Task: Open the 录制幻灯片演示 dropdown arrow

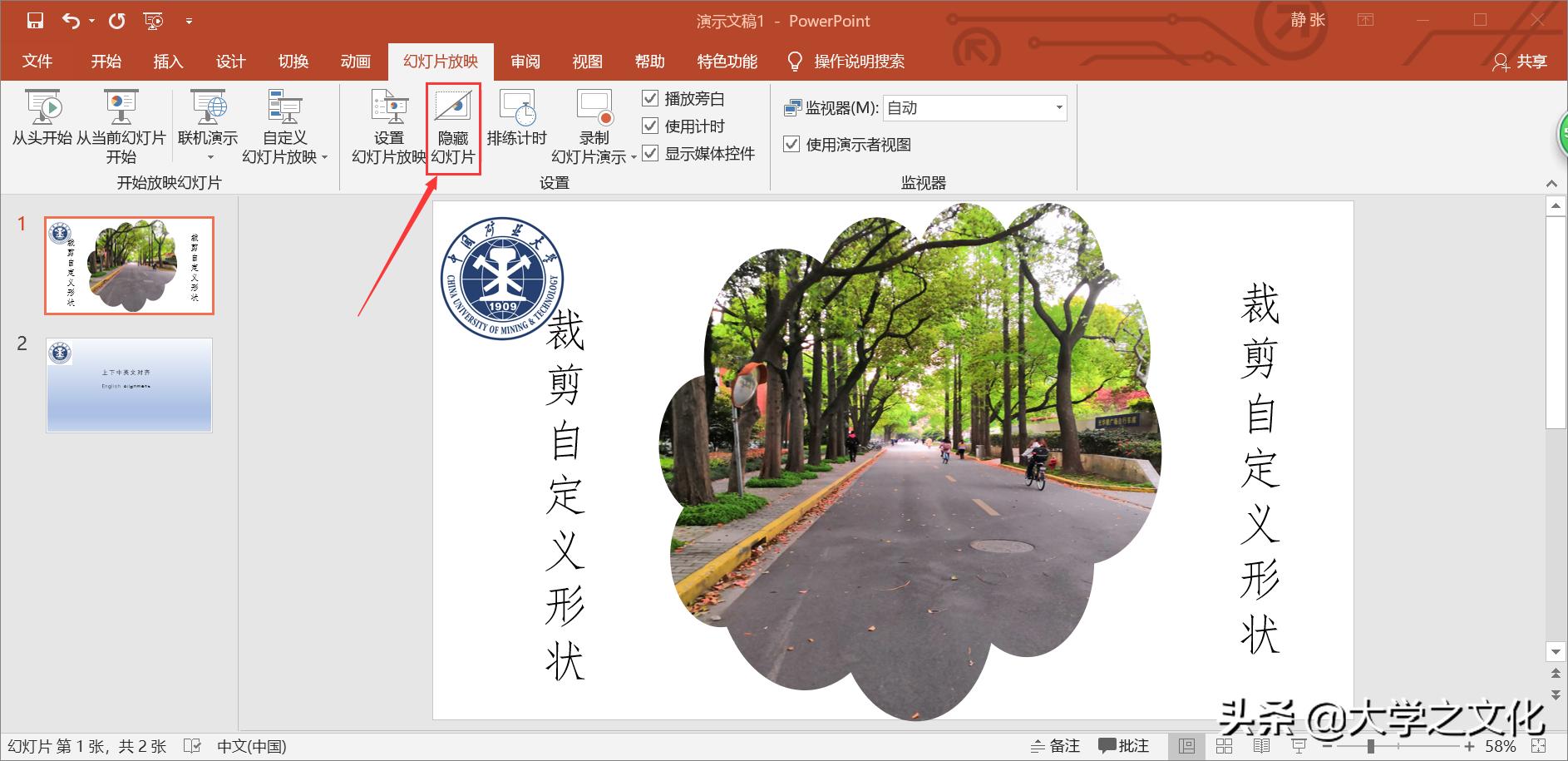Action: click(x=634, y=158)
